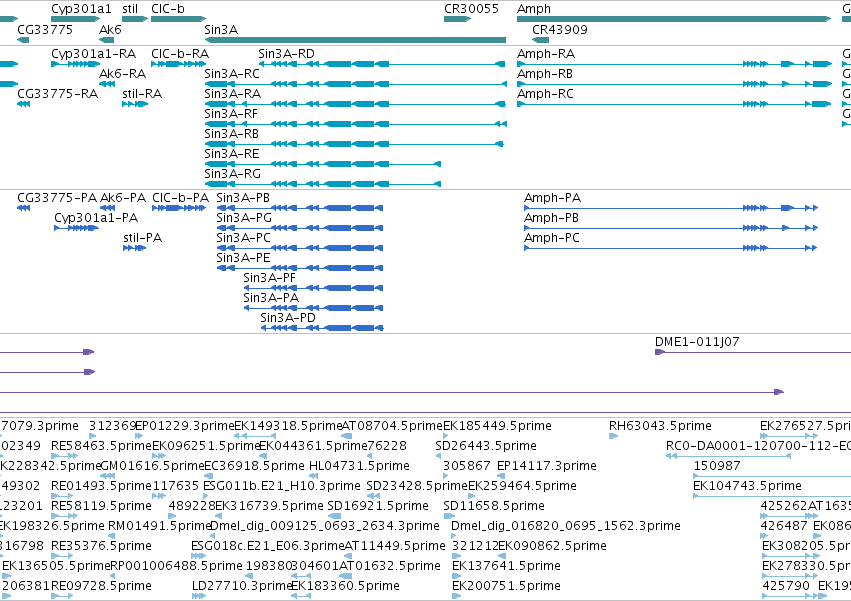Image resolution: width=851 pixels, height=601 pixels.
Task: Select the Sin3A-PE protein label
Action: (243, 257)
